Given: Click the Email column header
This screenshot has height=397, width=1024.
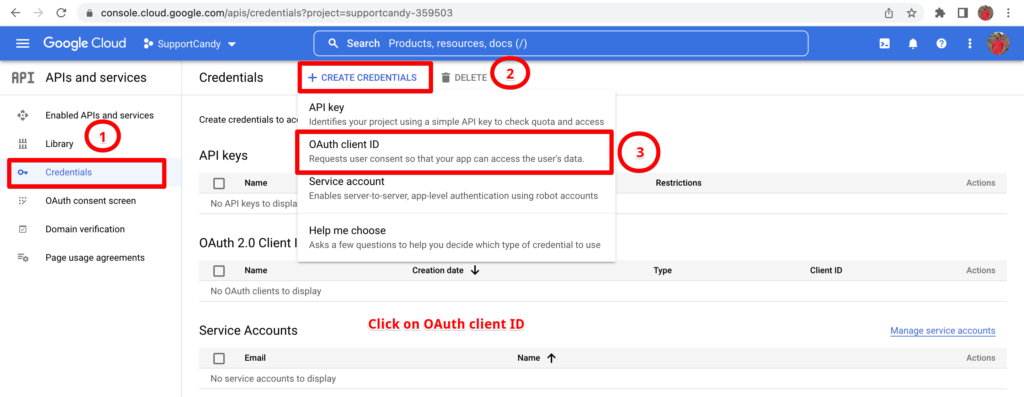Looking at the screenshot, I should (255, 358).
